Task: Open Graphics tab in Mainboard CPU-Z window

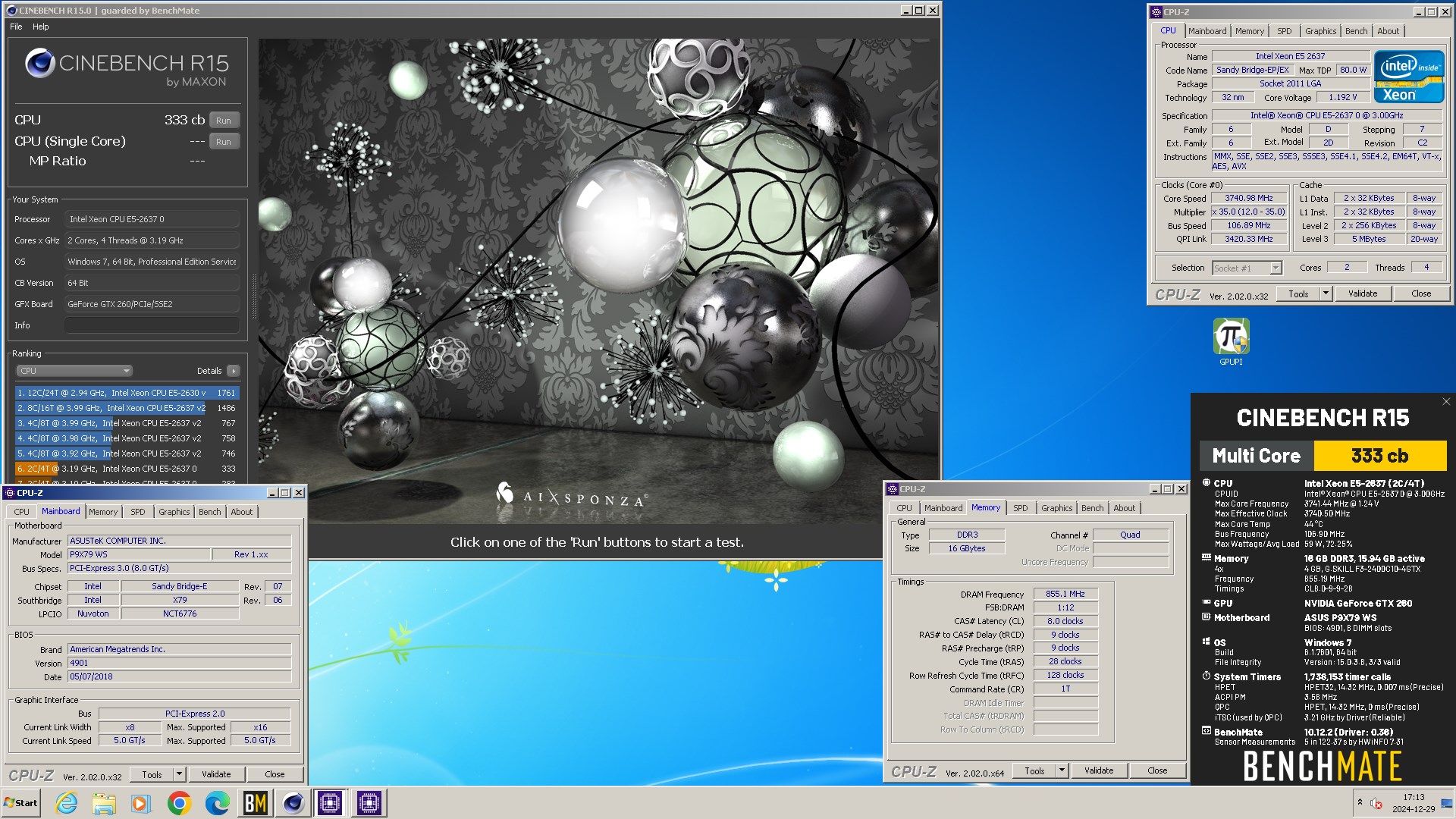Action: click(174, 512)
